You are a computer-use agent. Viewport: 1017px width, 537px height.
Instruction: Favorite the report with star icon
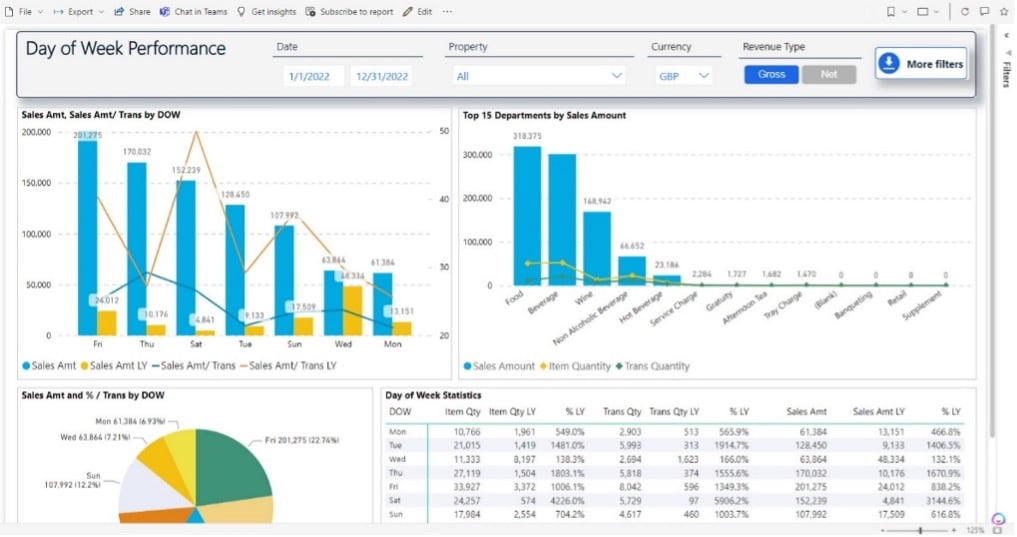point(1004,12)
